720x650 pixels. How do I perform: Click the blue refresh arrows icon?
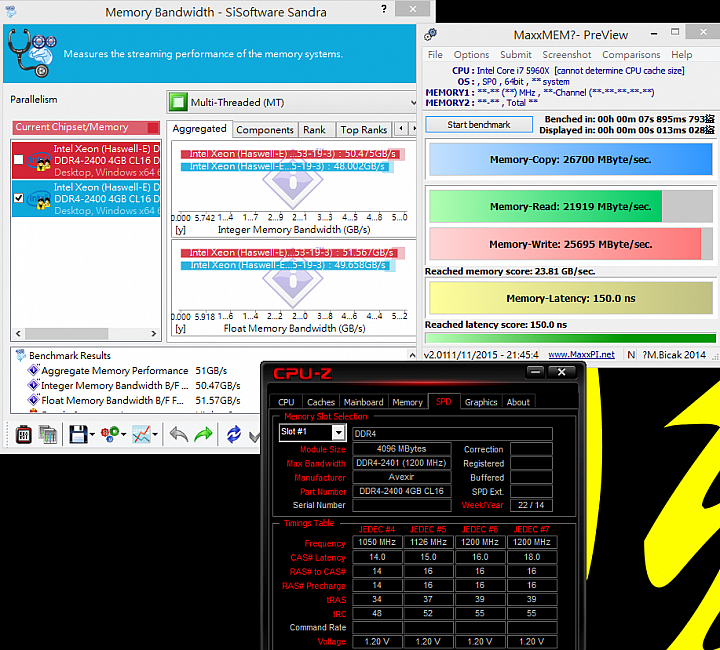[x=234, y=434]
